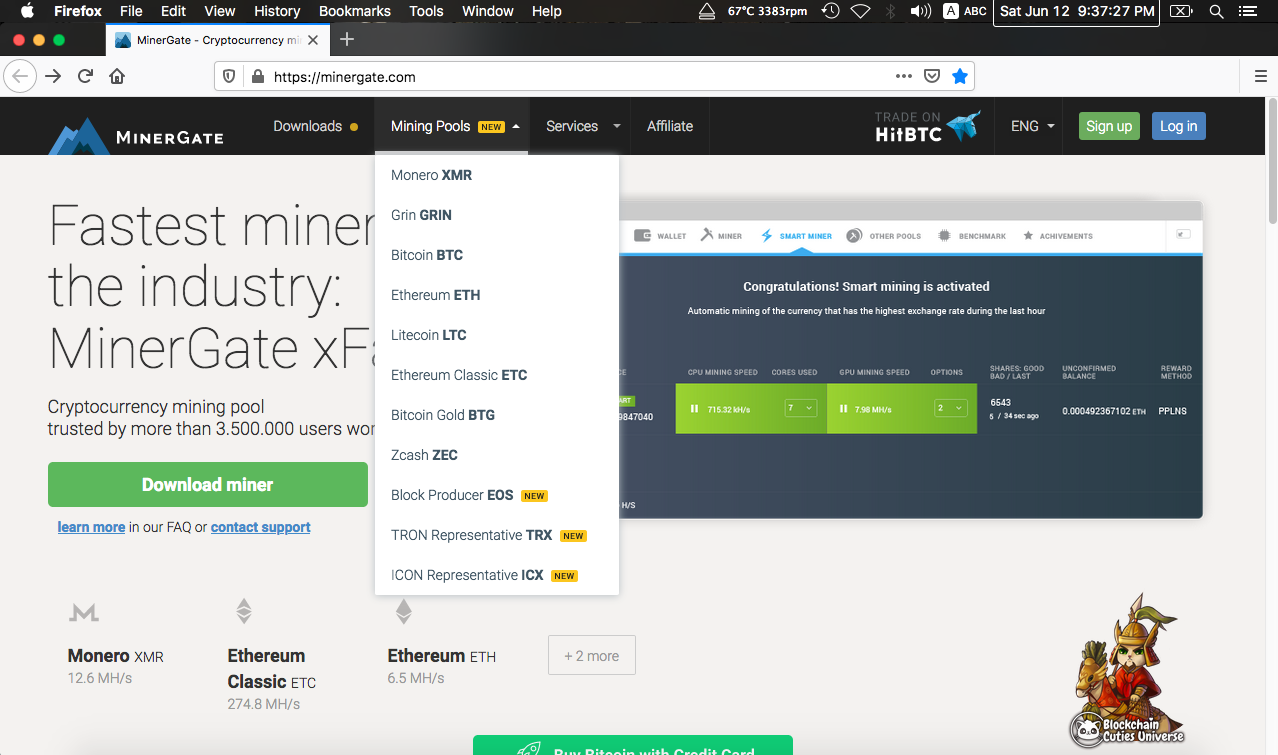Viewport: 1278px width, 755px height.
Task: Click the blue bookmark star
Action: tap(960, 76)
